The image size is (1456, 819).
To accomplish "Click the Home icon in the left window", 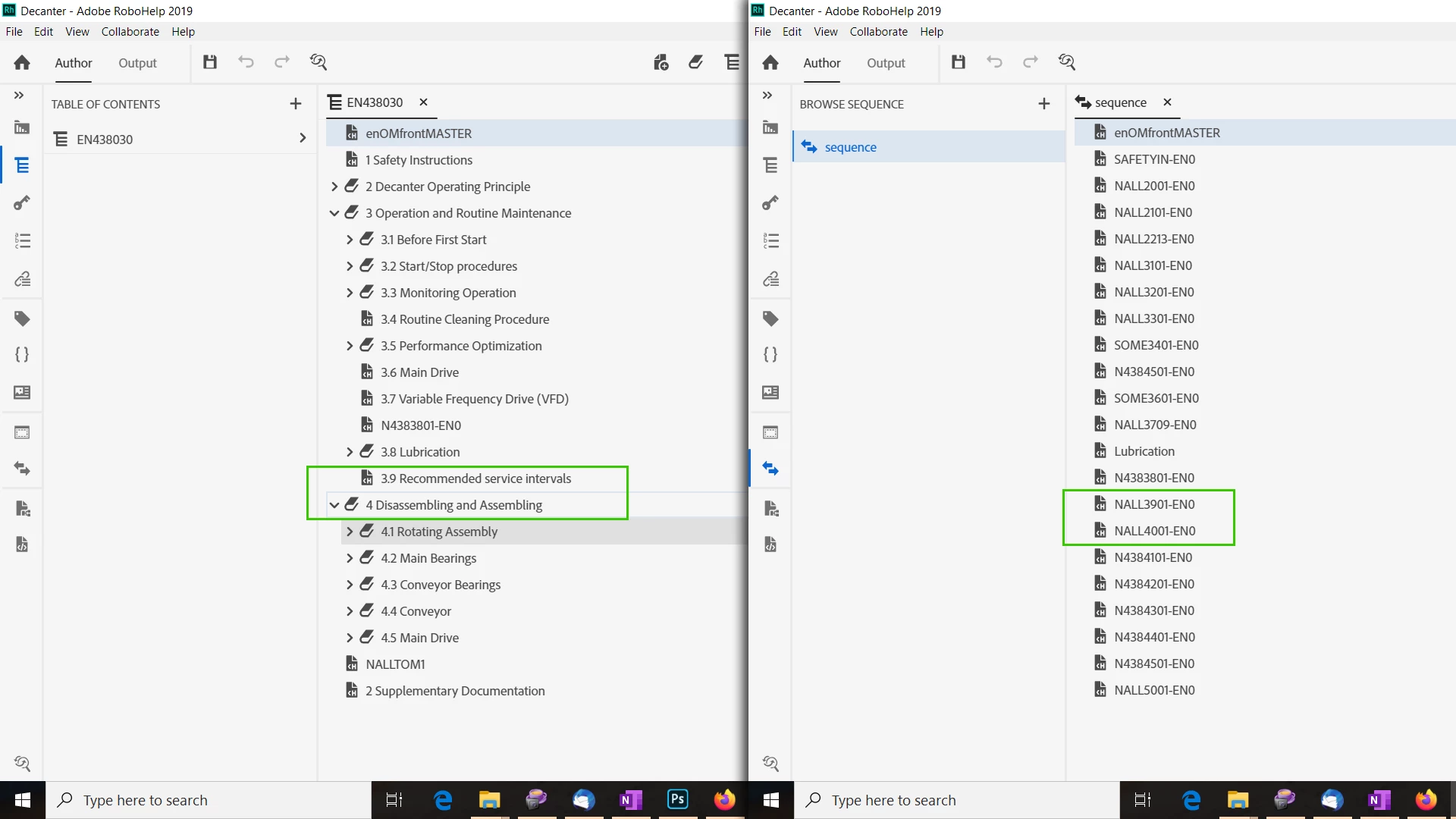I will pos(22,63).
